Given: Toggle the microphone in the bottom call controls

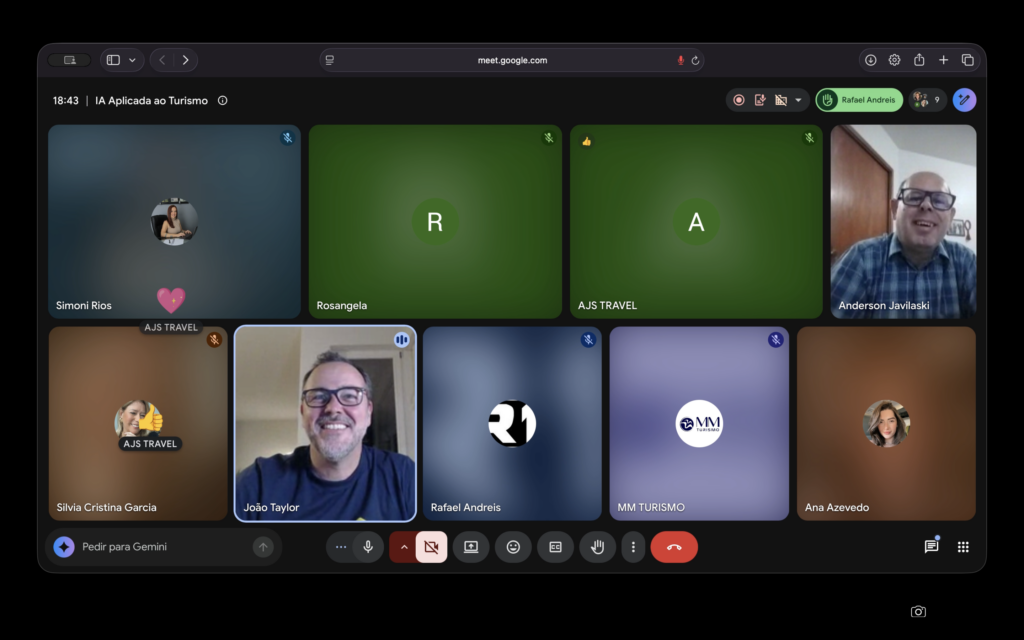Looking at the screenshot, I should click(368, 547).
